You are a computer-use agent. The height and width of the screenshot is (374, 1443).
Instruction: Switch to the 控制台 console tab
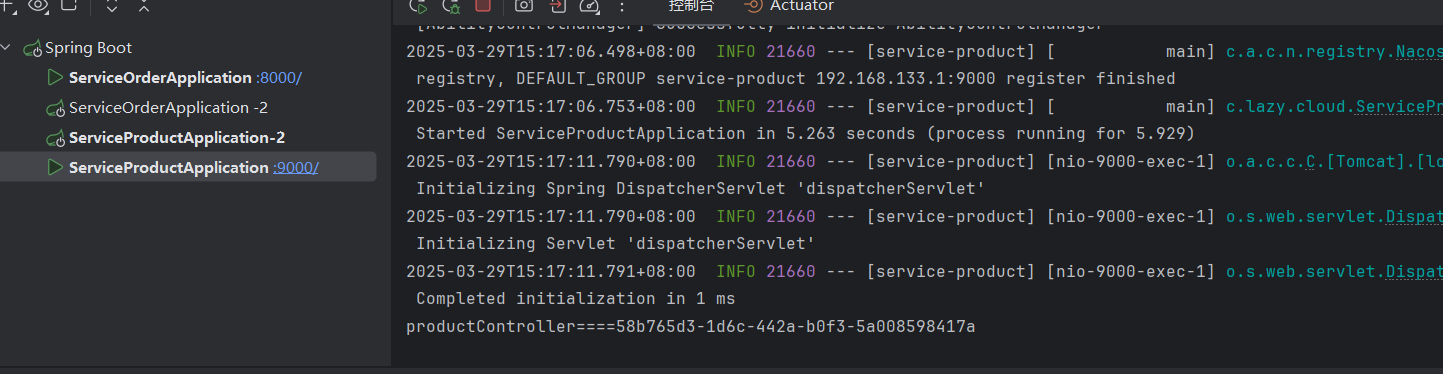click(x=691, y=5)
